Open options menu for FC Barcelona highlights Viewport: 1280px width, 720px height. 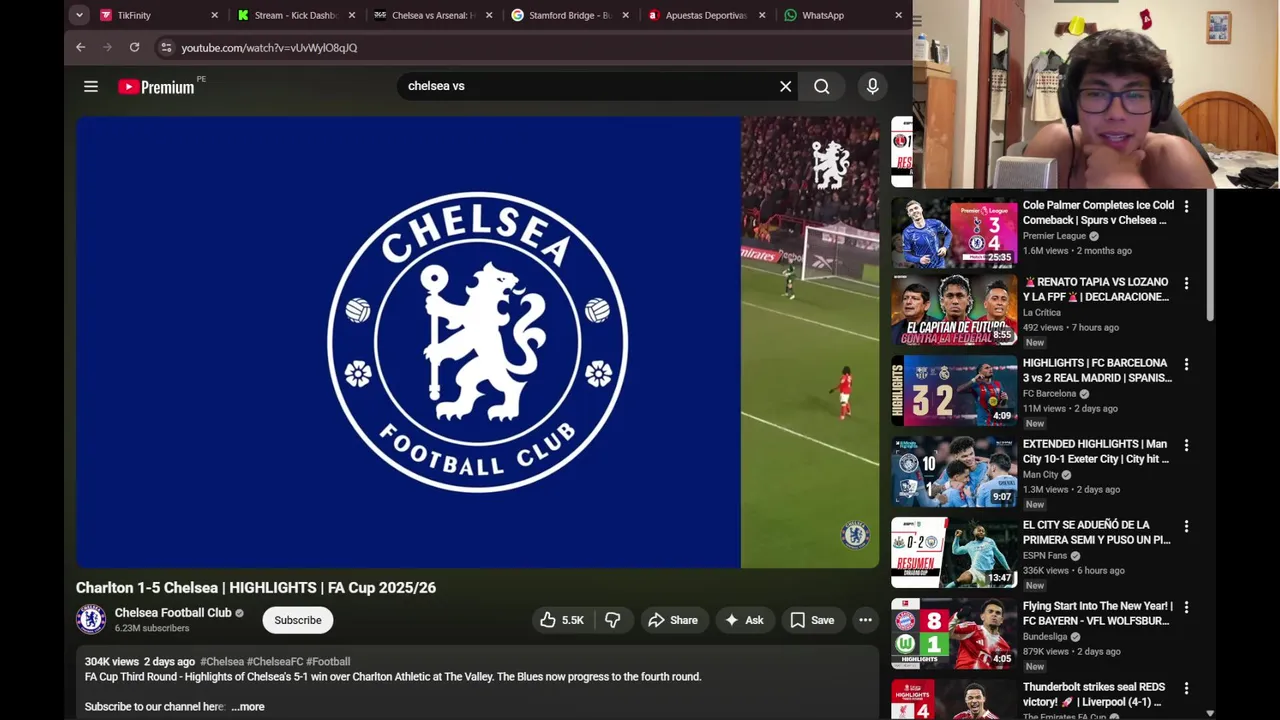1187,365
